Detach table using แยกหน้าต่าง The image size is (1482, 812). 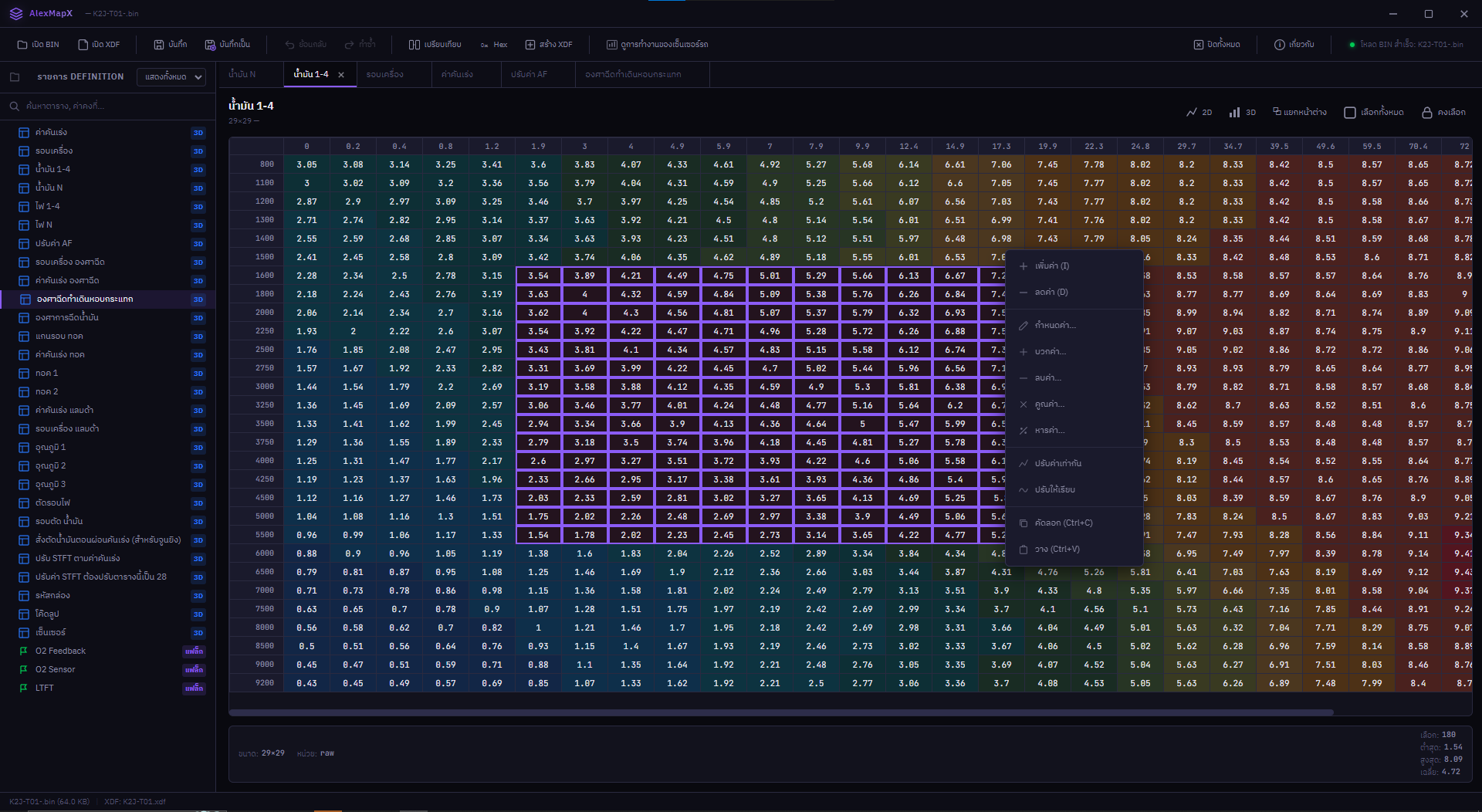coord(1298,112)
